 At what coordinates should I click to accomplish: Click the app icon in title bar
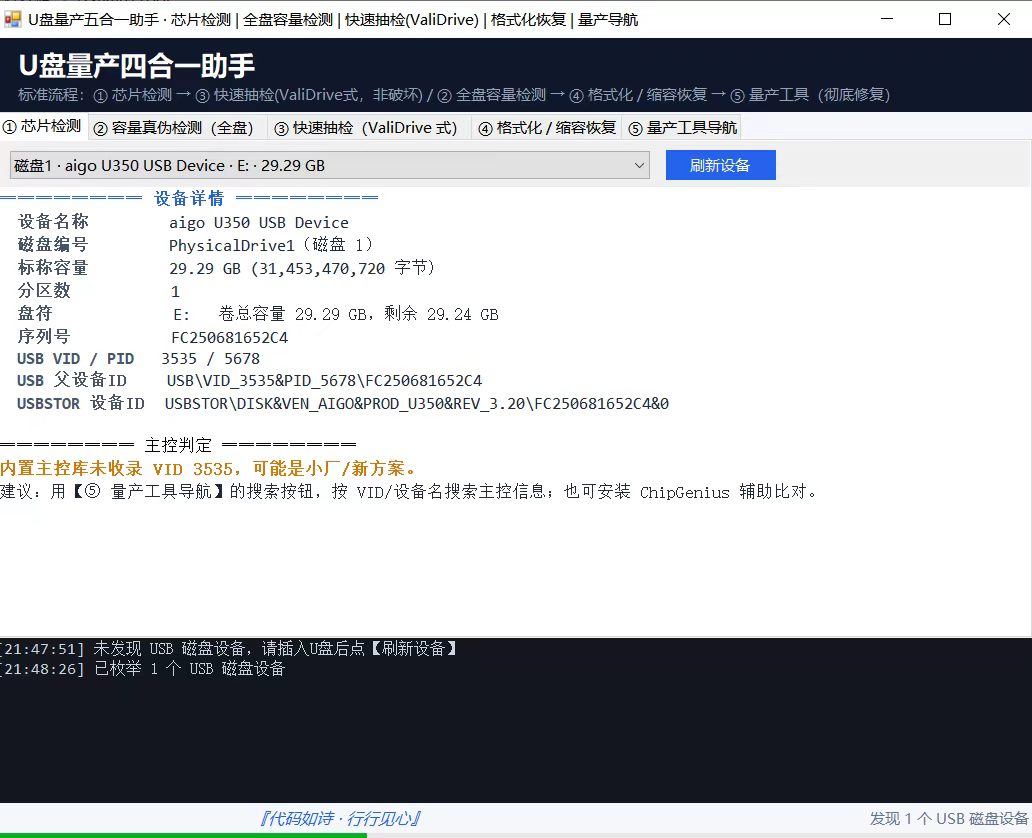tap(12, 19)
